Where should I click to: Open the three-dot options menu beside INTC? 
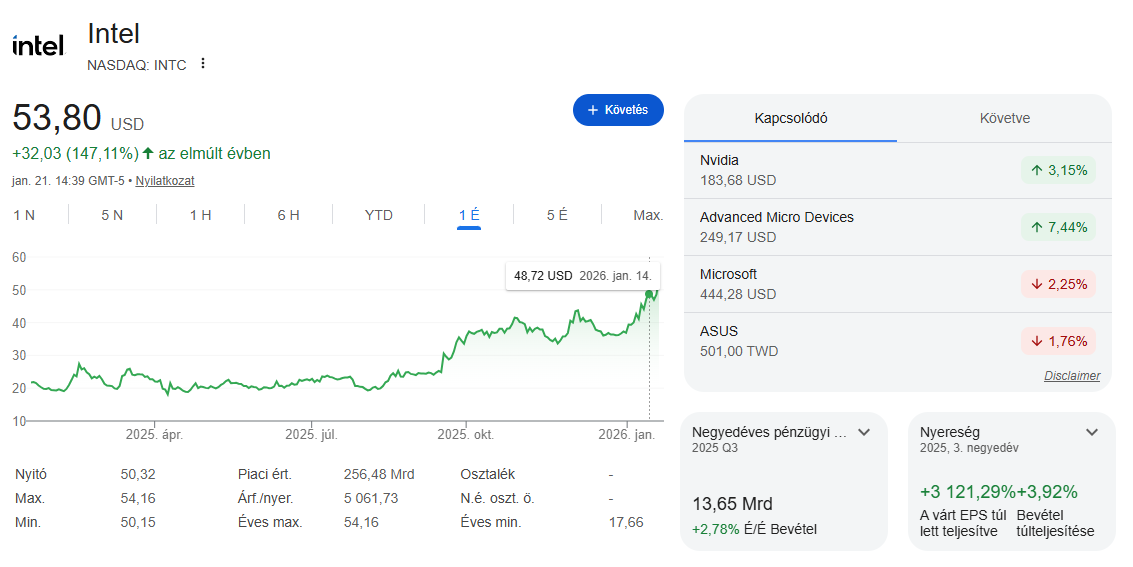pos(203,64)
